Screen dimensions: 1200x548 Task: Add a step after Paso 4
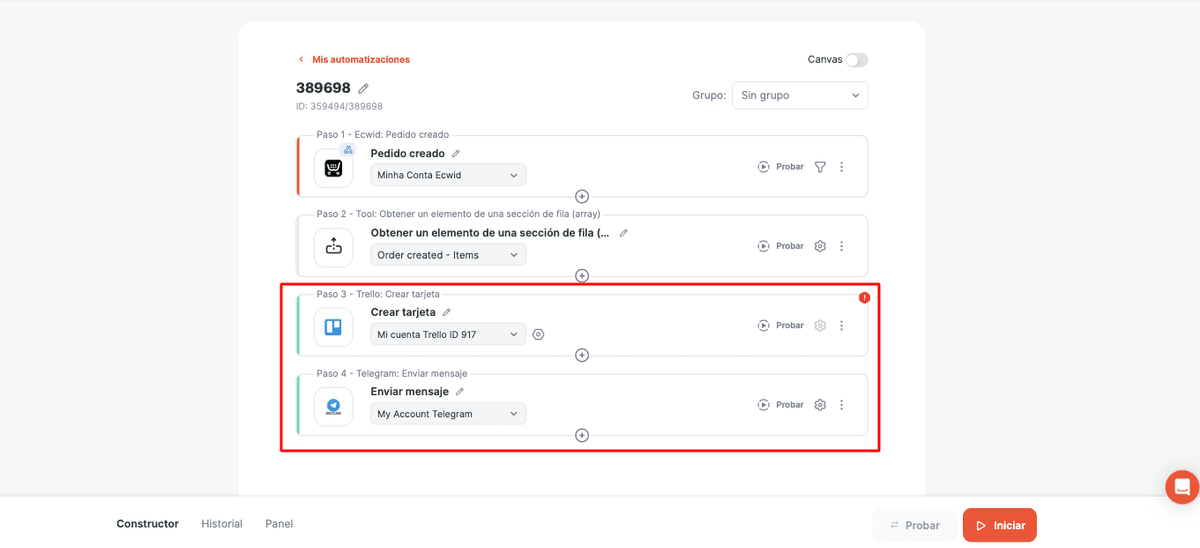coord(582,435)
